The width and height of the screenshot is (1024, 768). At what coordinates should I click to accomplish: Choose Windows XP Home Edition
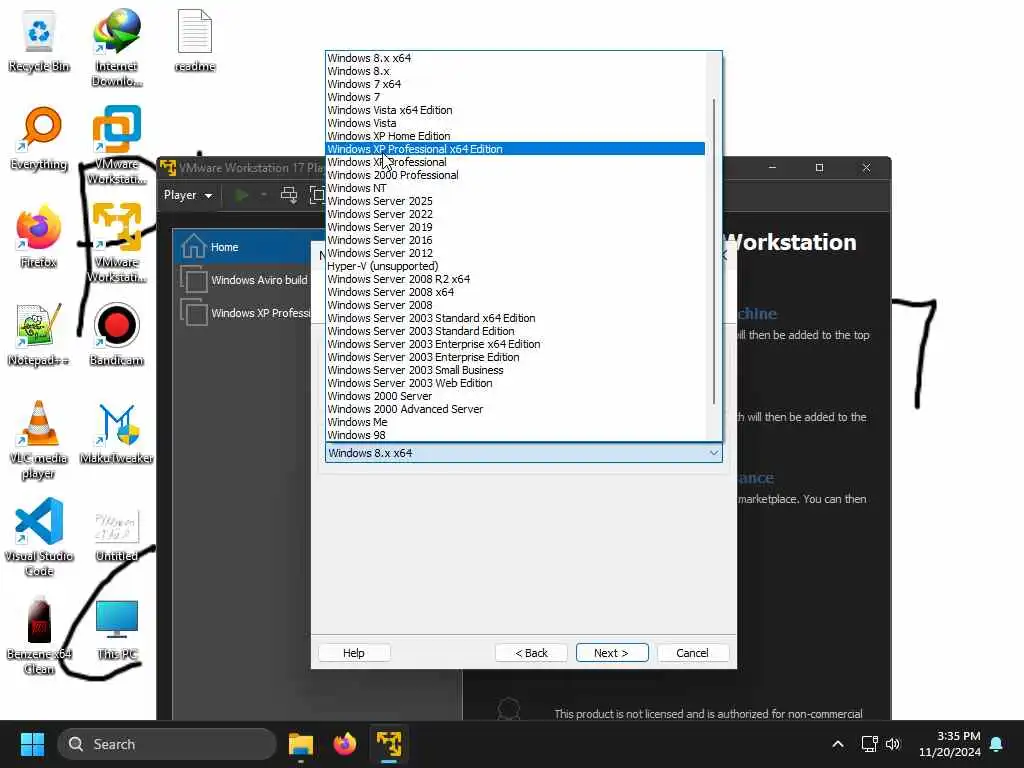[x=515, y=136]
